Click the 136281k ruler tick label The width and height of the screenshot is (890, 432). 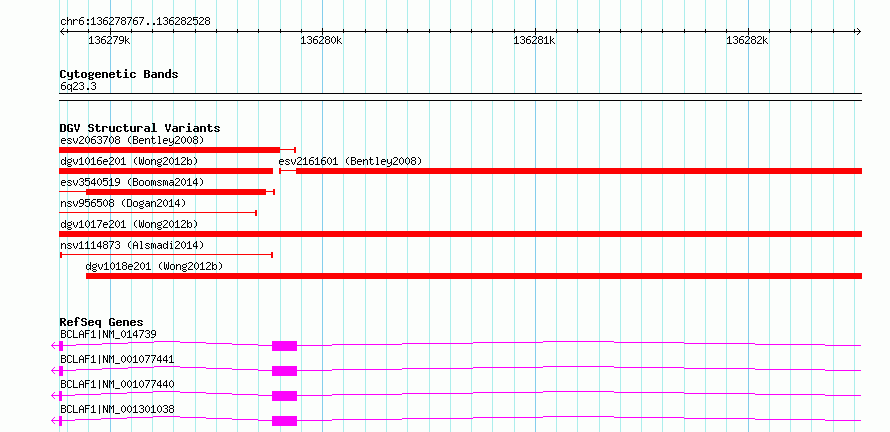point(534,41)
